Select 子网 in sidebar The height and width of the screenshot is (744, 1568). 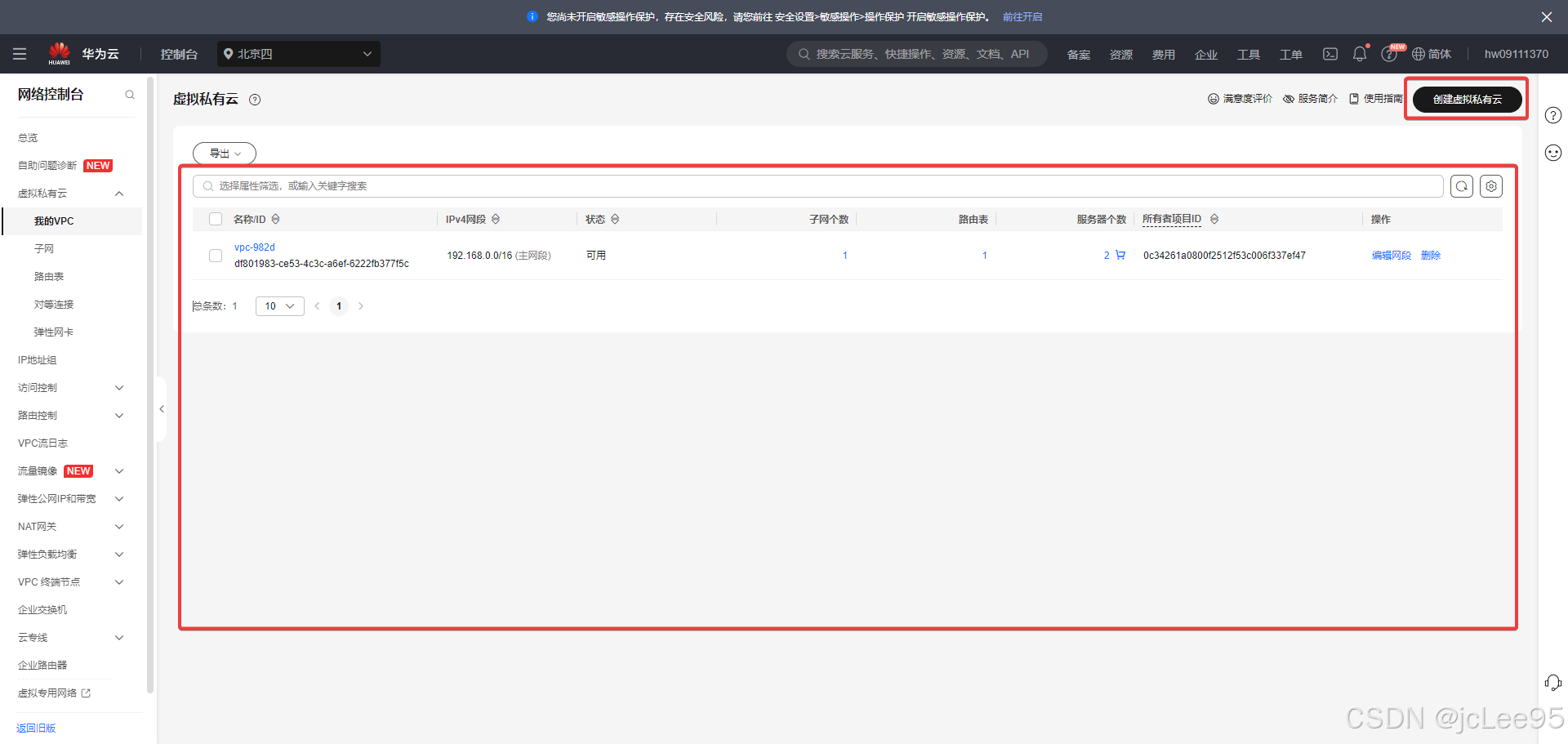(44, 249)
